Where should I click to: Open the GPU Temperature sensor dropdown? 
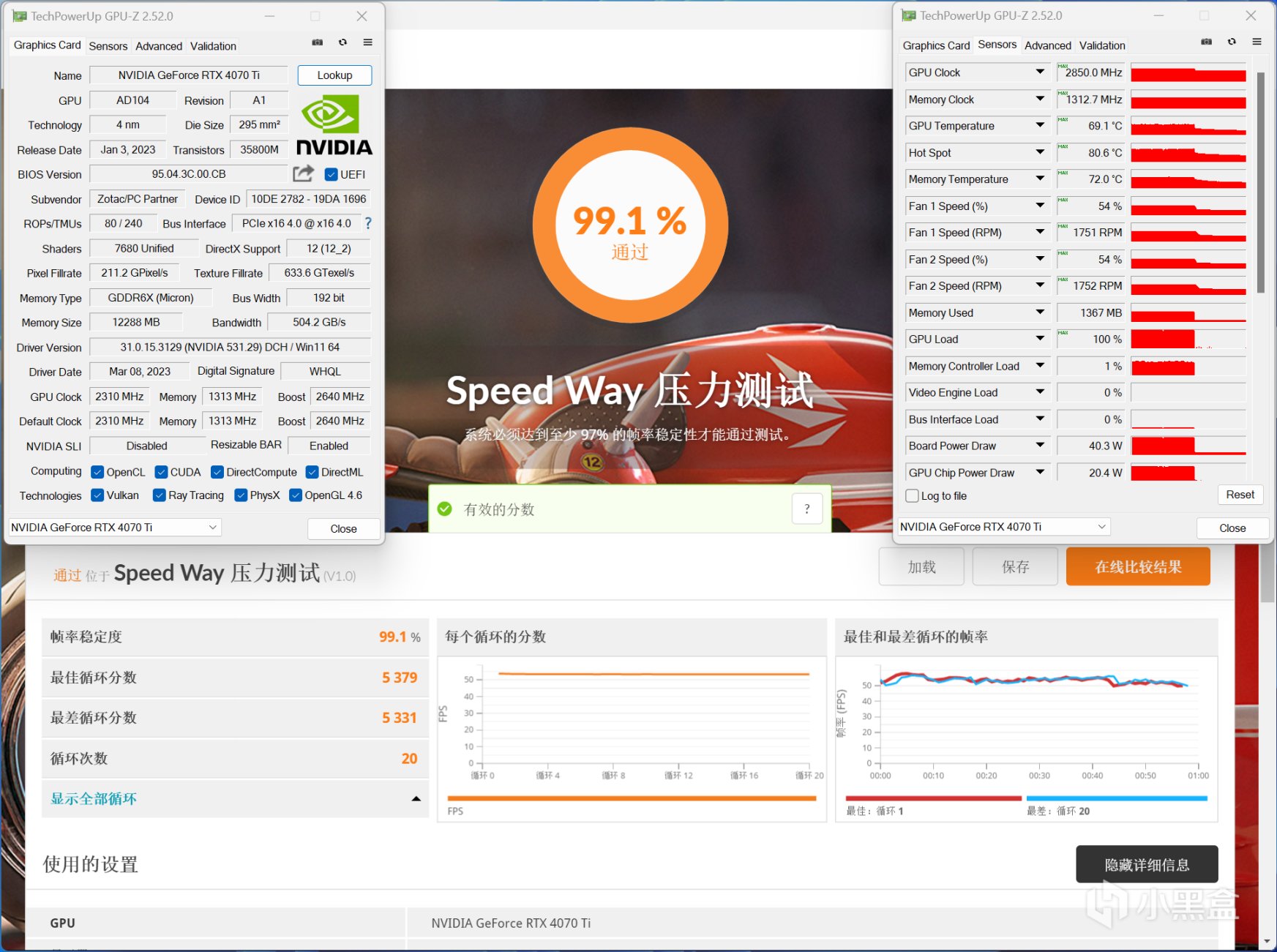coord(1040,125)
